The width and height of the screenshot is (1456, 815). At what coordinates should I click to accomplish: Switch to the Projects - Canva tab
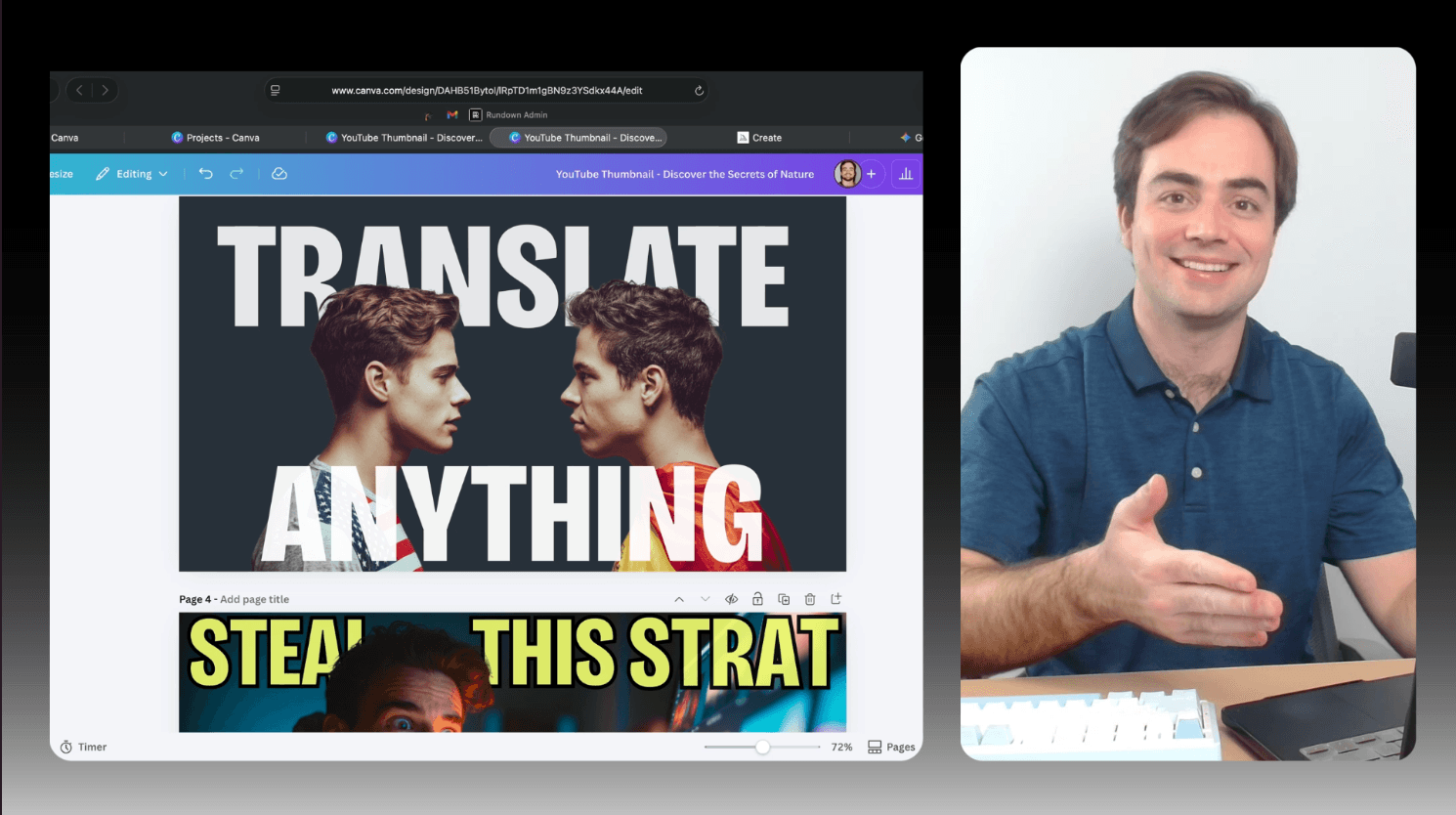(x=217, y=137)
